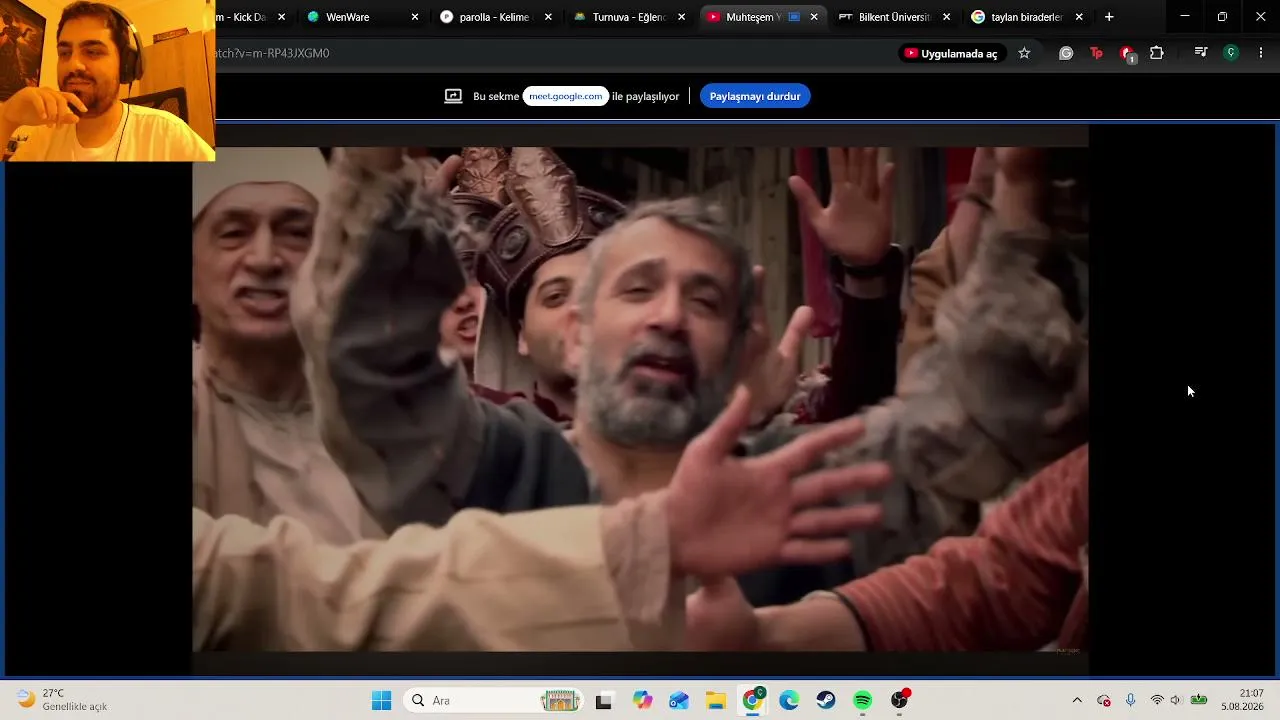Open the Chrome profile avatar

1231,53
